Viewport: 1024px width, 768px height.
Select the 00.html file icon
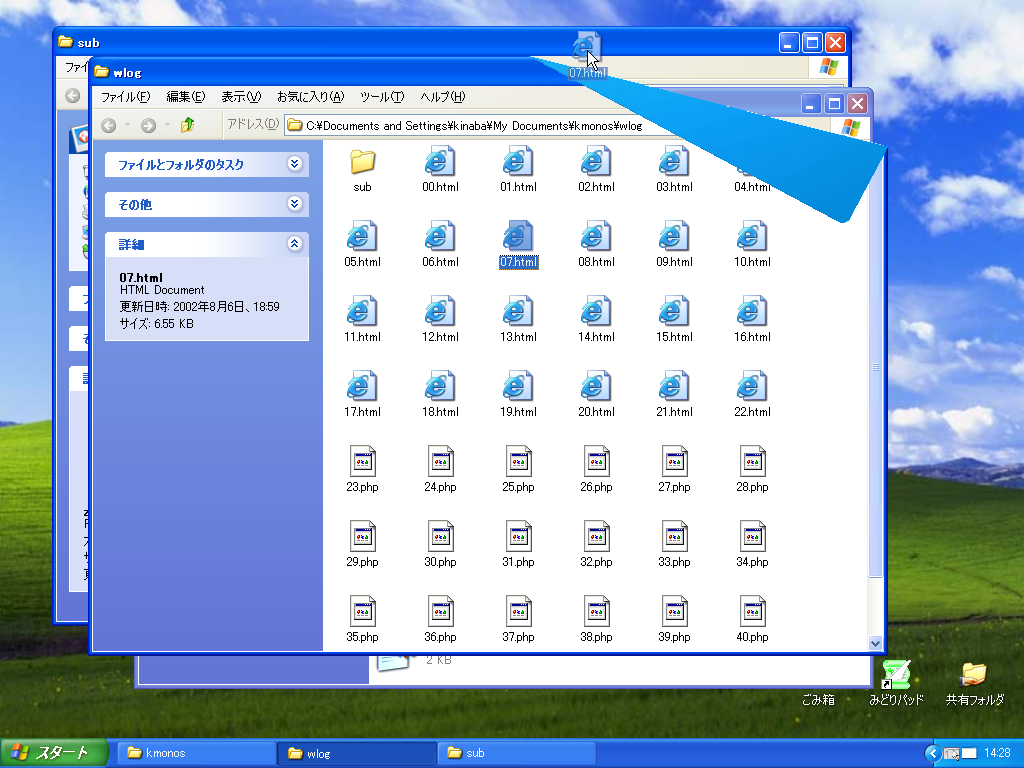(x=440, y=161)
